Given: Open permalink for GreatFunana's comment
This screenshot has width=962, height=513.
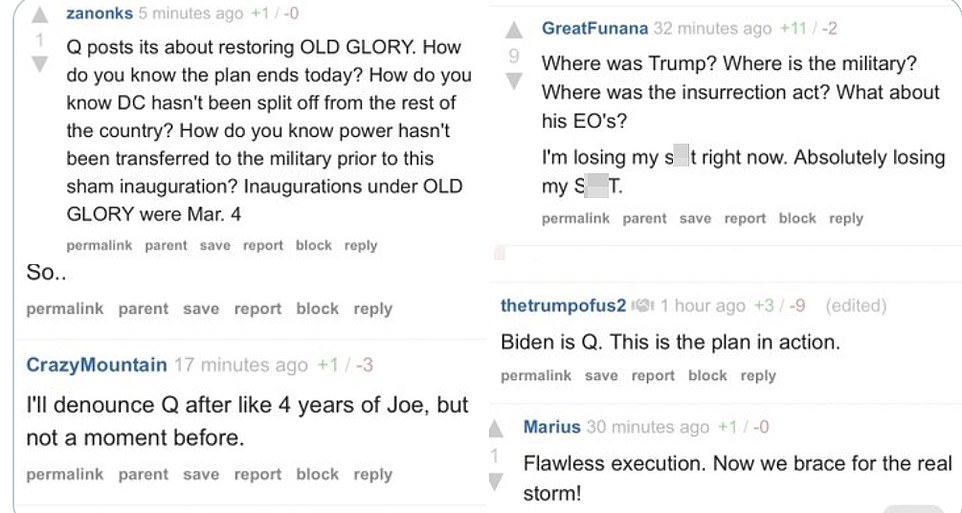Looking at the screenshot, I should point(575,219).
